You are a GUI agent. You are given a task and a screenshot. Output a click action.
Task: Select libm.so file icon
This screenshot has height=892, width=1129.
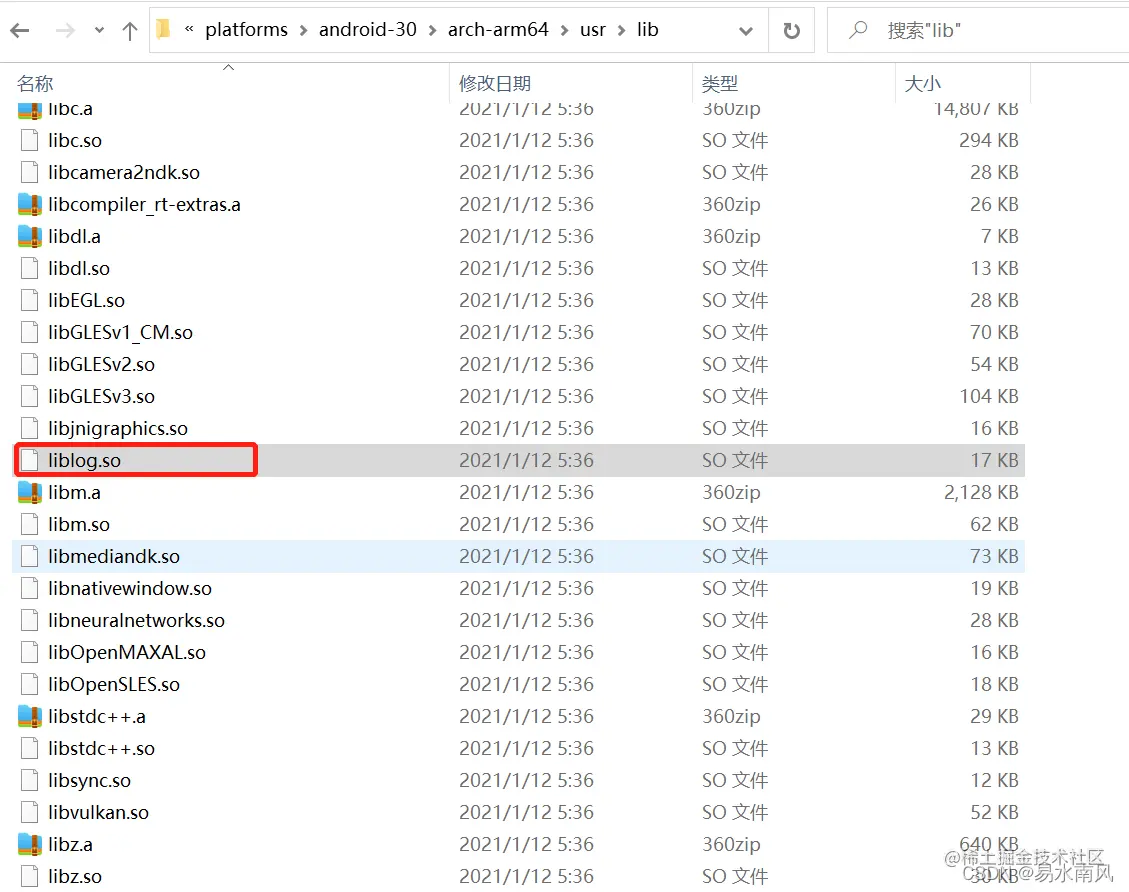(30, 524)
